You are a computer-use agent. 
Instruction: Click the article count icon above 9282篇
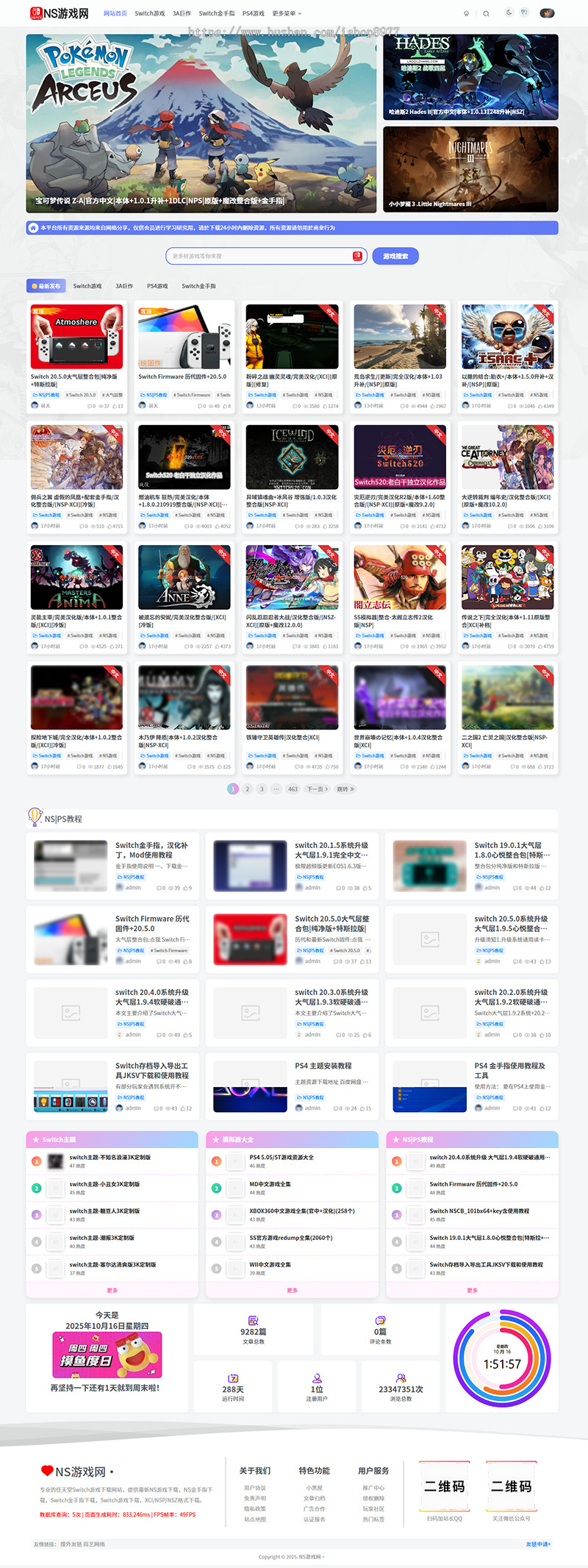pos(254,1321)
